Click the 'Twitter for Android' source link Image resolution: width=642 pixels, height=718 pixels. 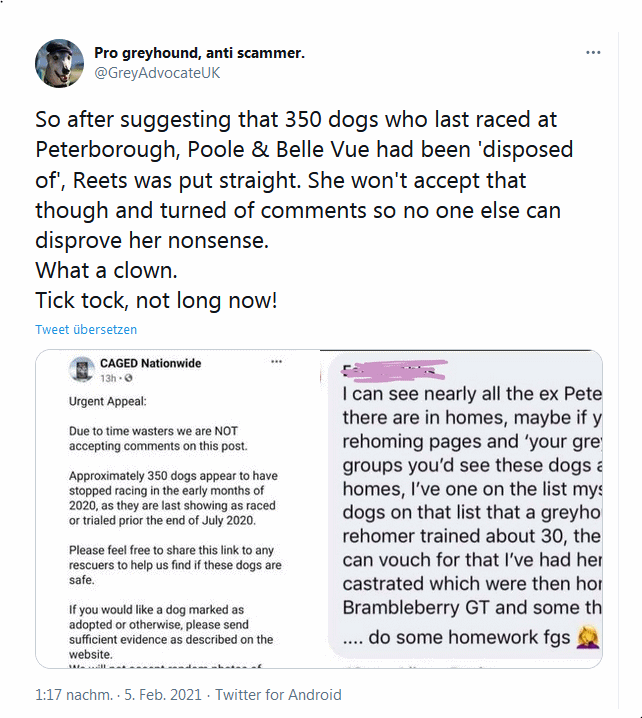(278, 694)
